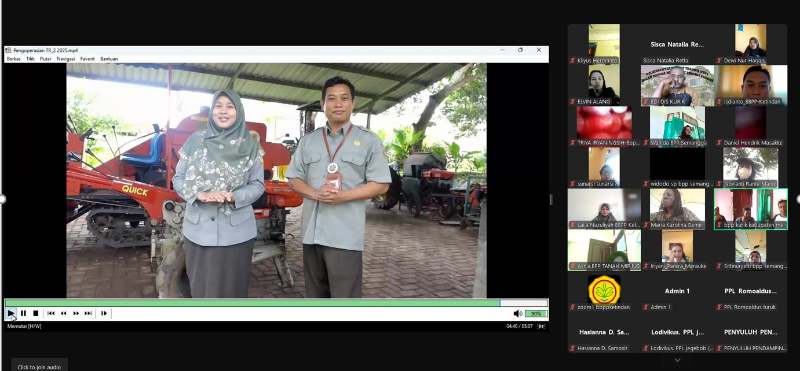Screen dimensions: 800x371
Task: Click the Play button in media player
Action: pos(11,313)
